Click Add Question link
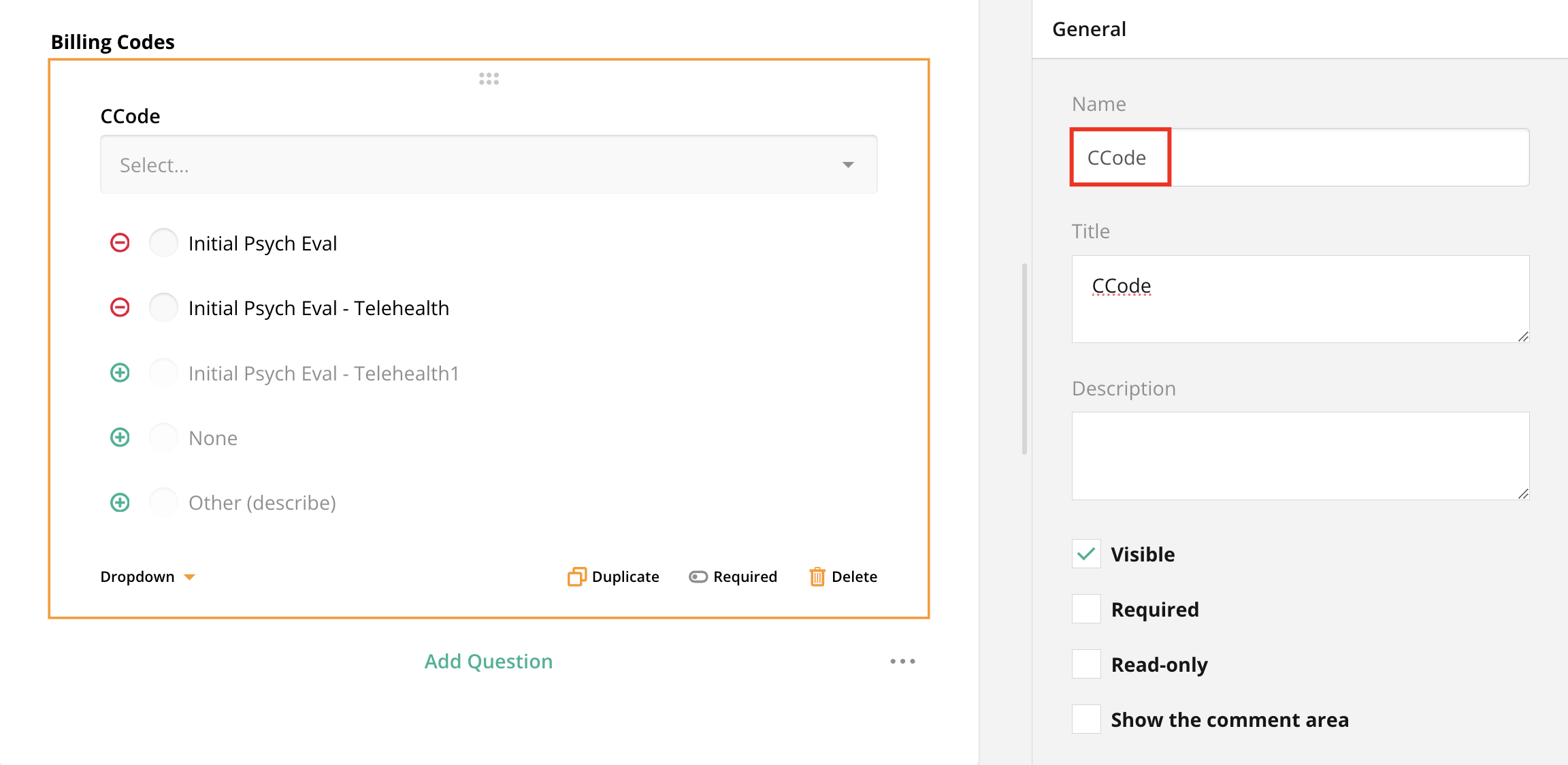The image size is (1568, 765). [489, 662]
